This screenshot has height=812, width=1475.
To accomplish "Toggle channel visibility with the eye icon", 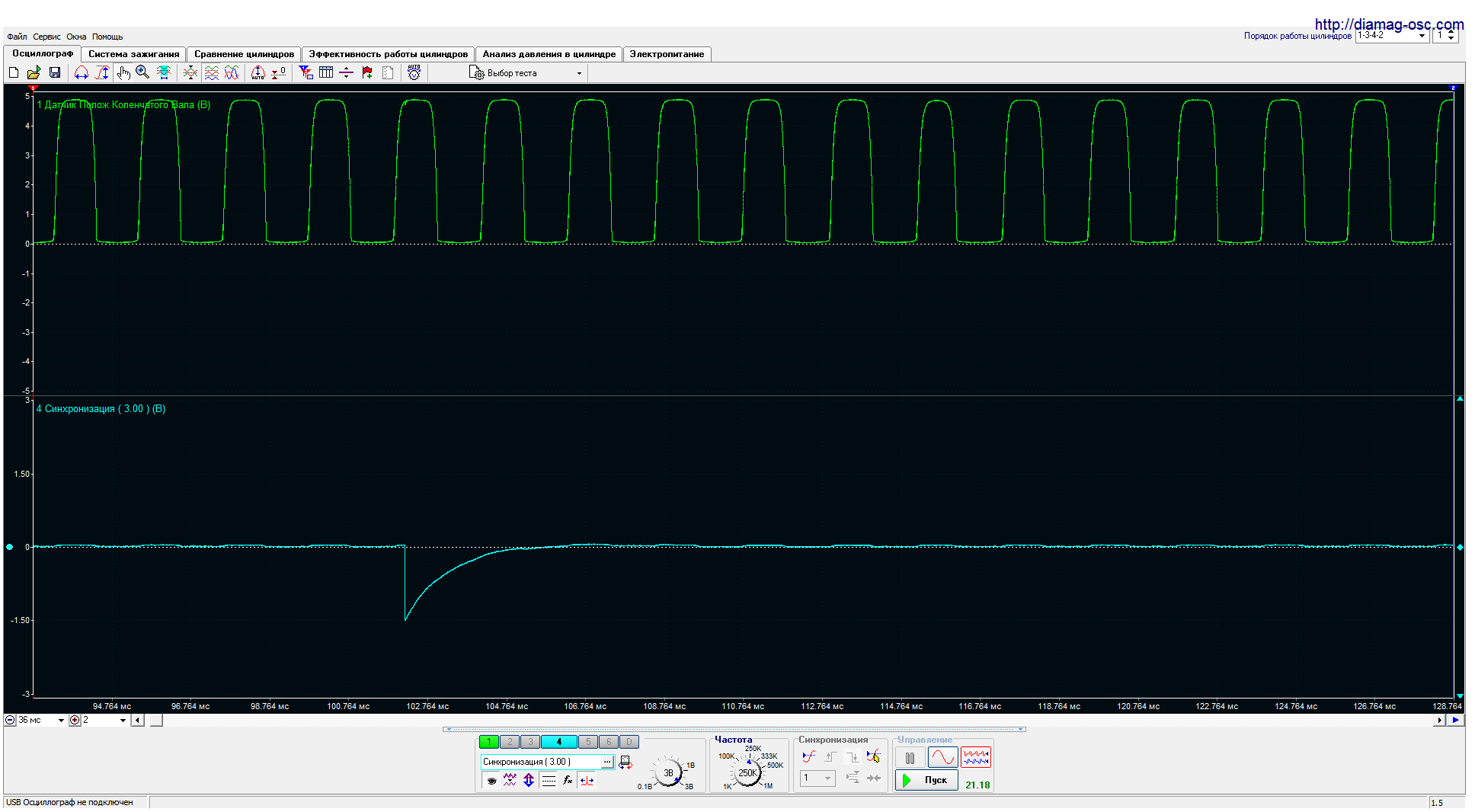I will click(x=491, y=780).
